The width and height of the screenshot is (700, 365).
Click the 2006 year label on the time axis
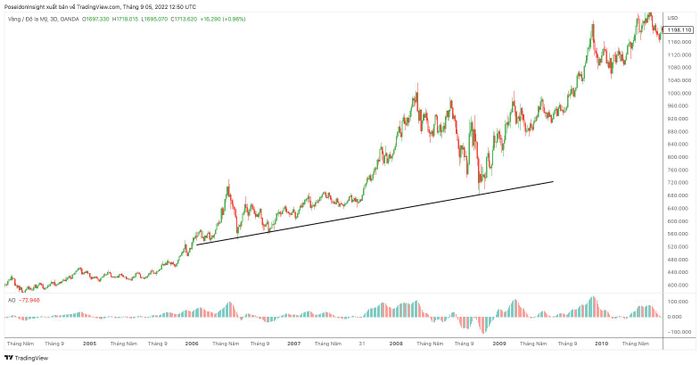pyautogui.click(x=192, y=344)
